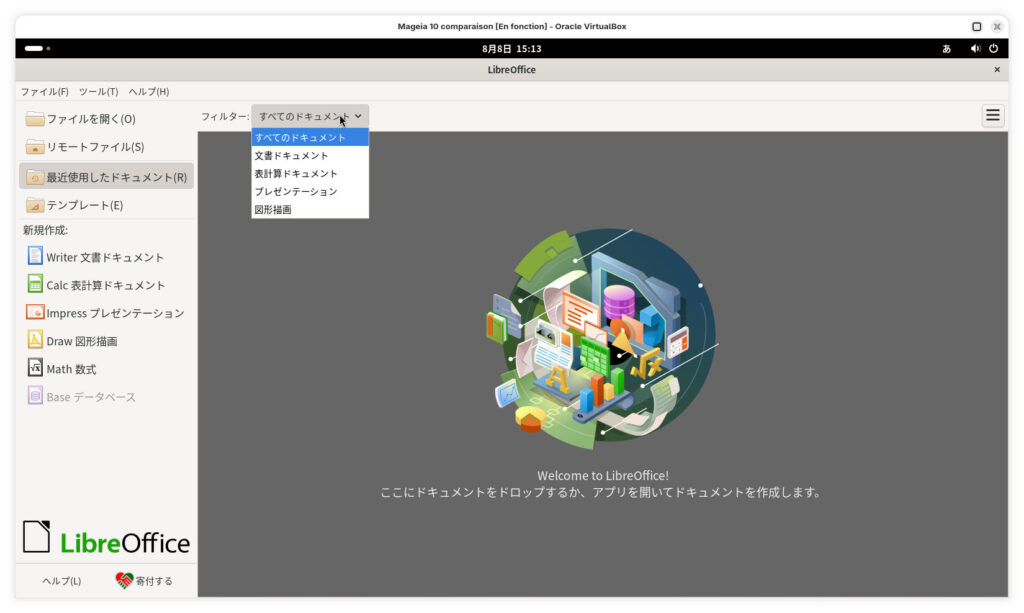Image resolution: width=1024 pixels, height=613 pixels.
Task: Click リモートファイル(S) label
Action: click(x=95, y=147)
